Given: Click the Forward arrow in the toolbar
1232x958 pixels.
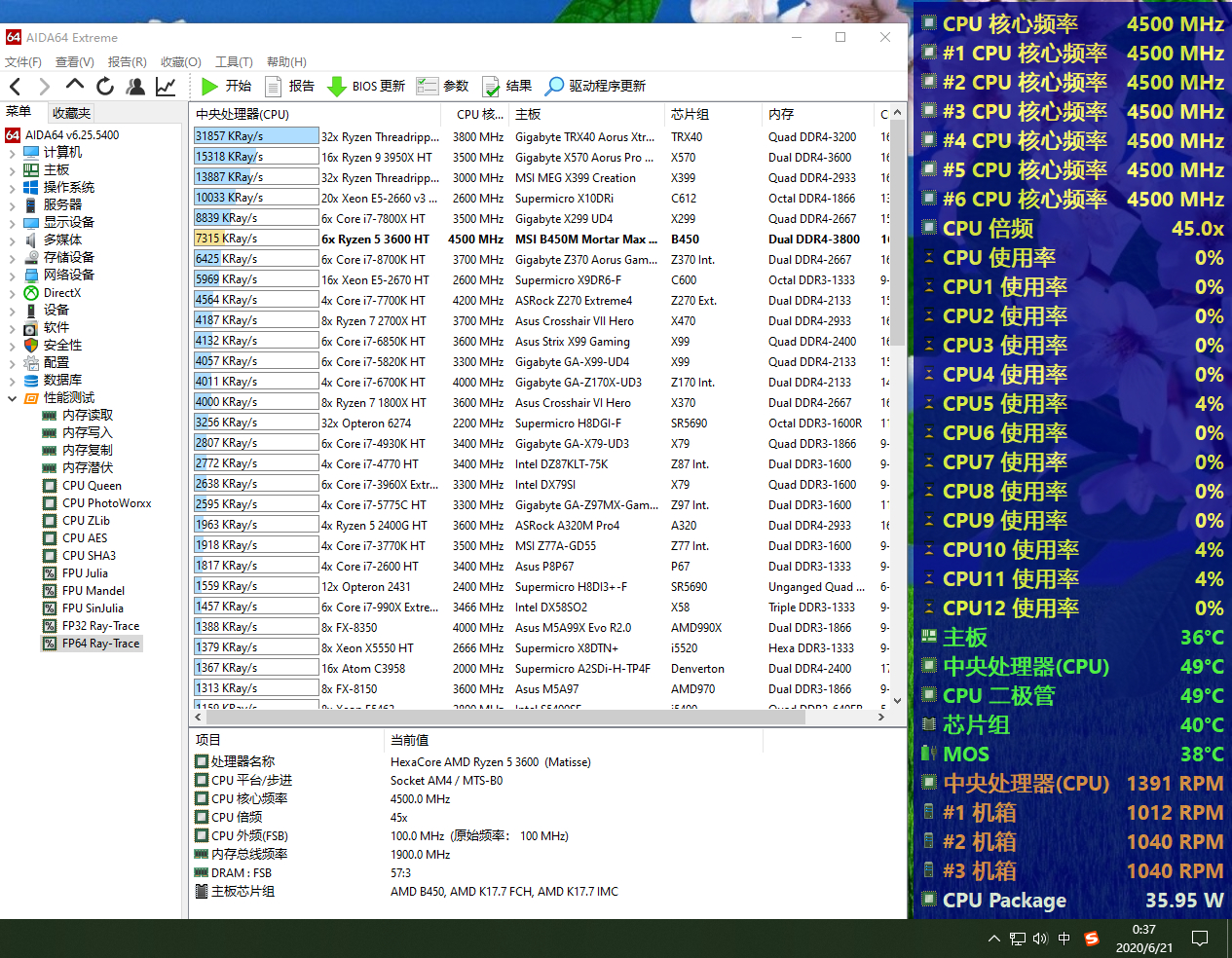Looking at the screenshot, I should pos(44,87).
